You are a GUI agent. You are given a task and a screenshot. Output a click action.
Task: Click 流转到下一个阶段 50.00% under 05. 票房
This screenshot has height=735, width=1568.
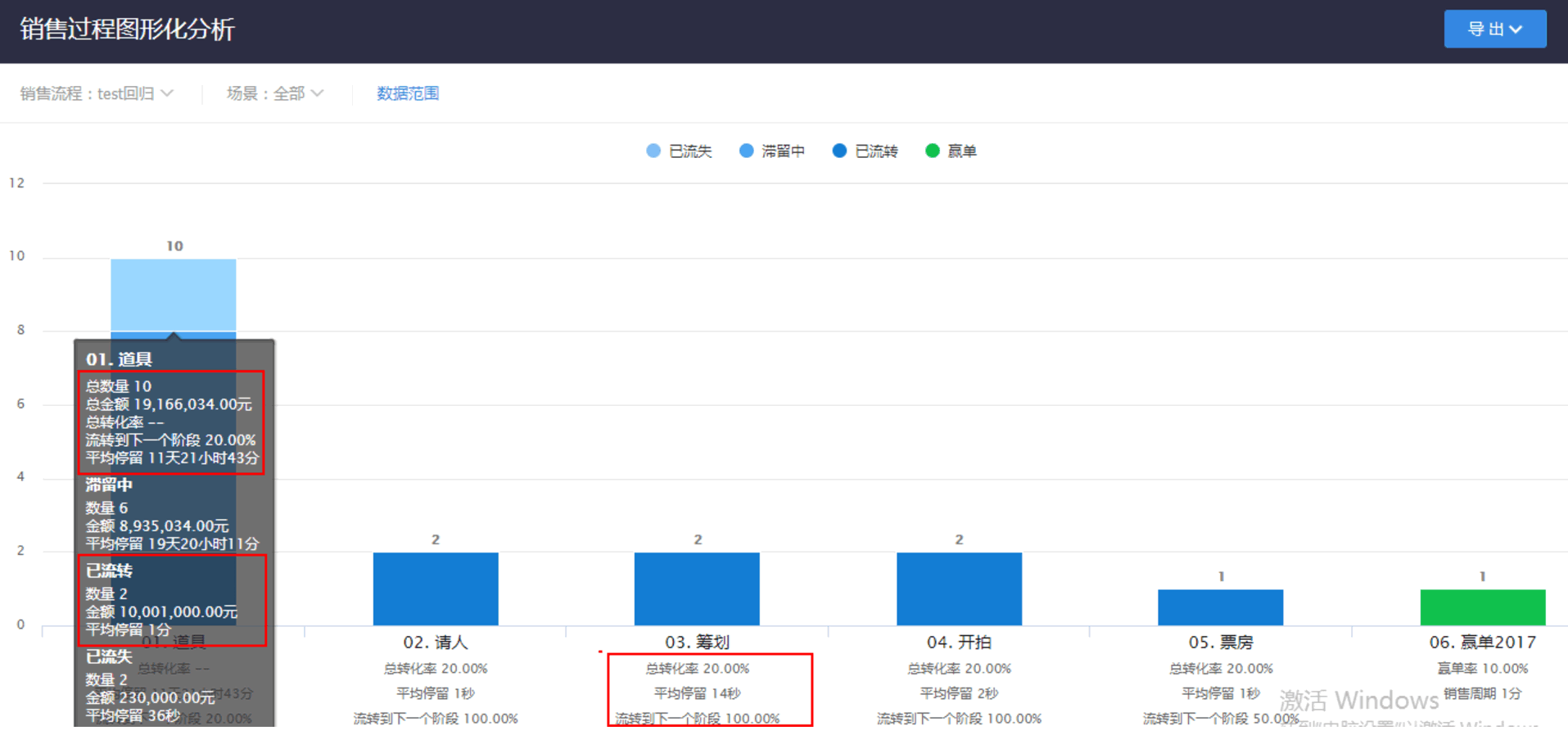[x=1221, y=719]
